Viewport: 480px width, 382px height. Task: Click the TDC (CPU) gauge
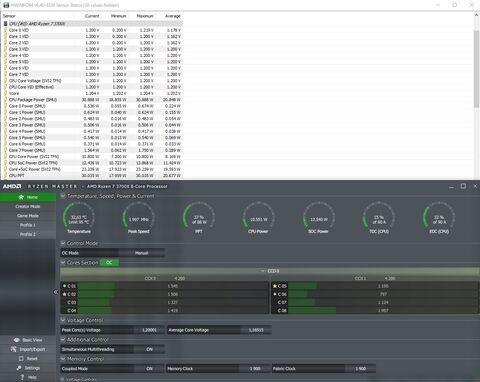(379, 218)
